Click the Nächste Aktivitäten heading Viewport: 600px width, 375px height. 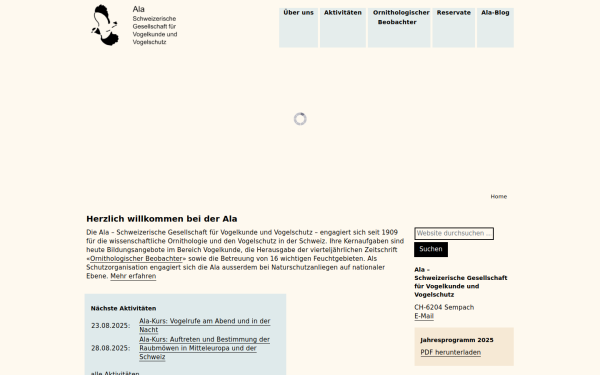(x=123, y=308)
